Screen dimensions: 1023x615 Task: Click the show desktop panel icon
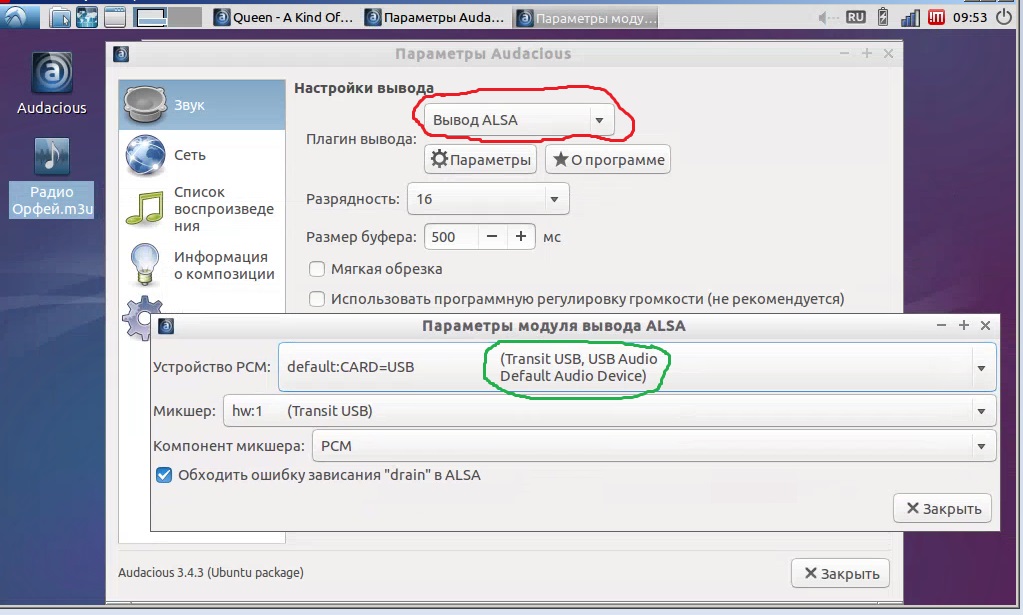115,17
